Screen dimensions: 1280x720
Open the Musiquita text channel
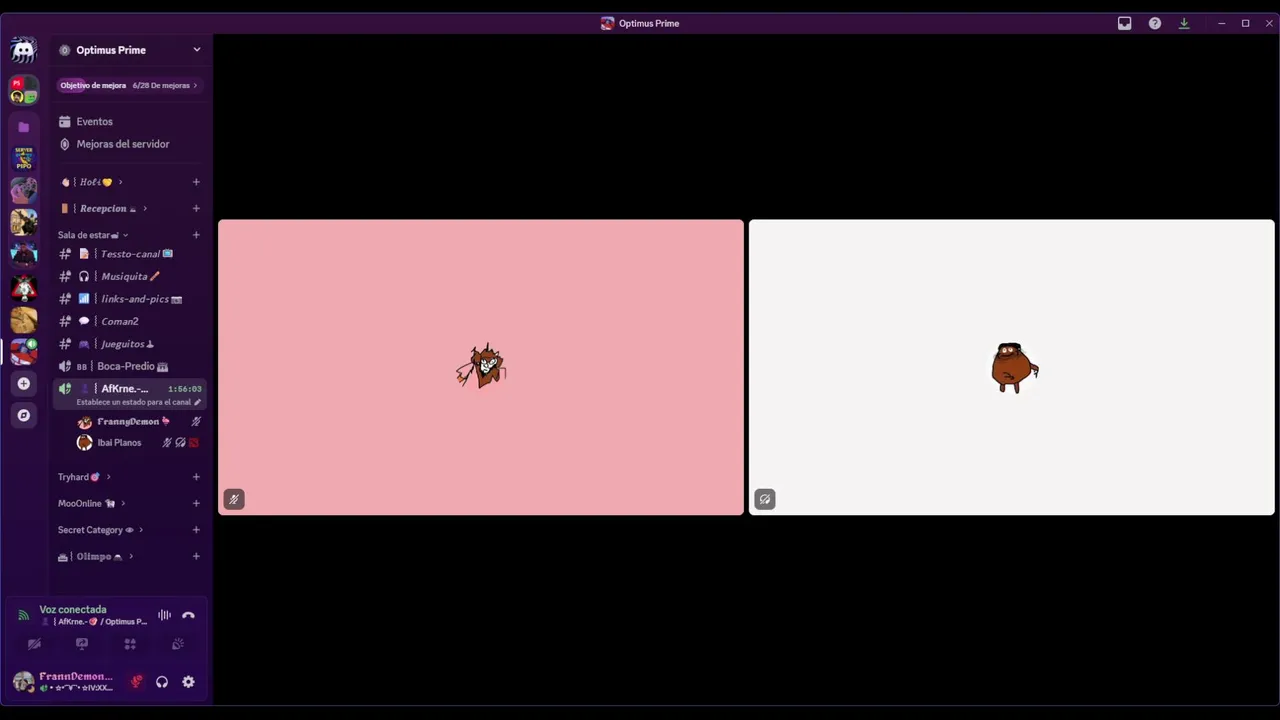pyautogui.click(x=132, y=276)
